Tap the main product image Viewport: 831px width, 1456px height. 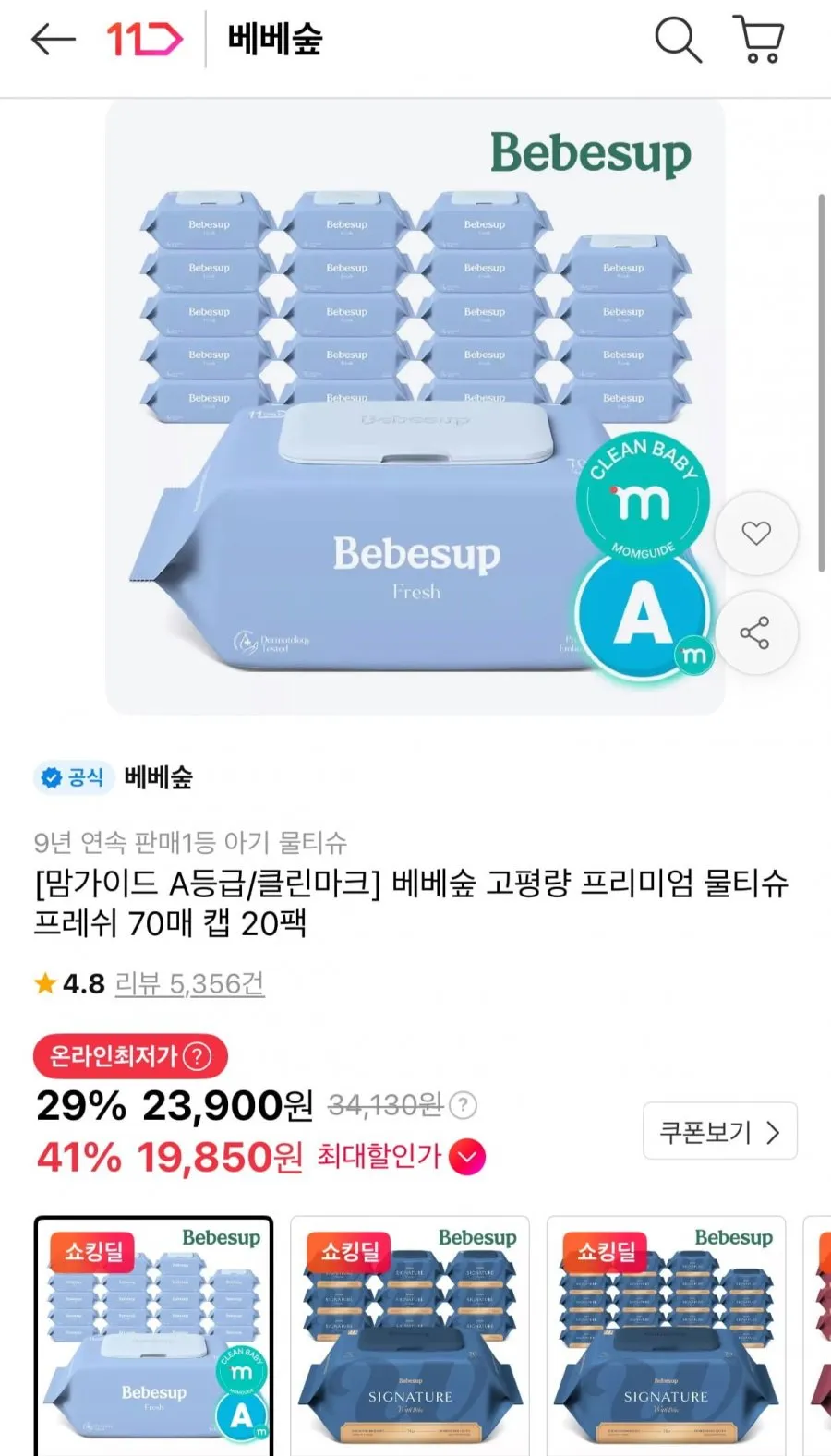415,406
